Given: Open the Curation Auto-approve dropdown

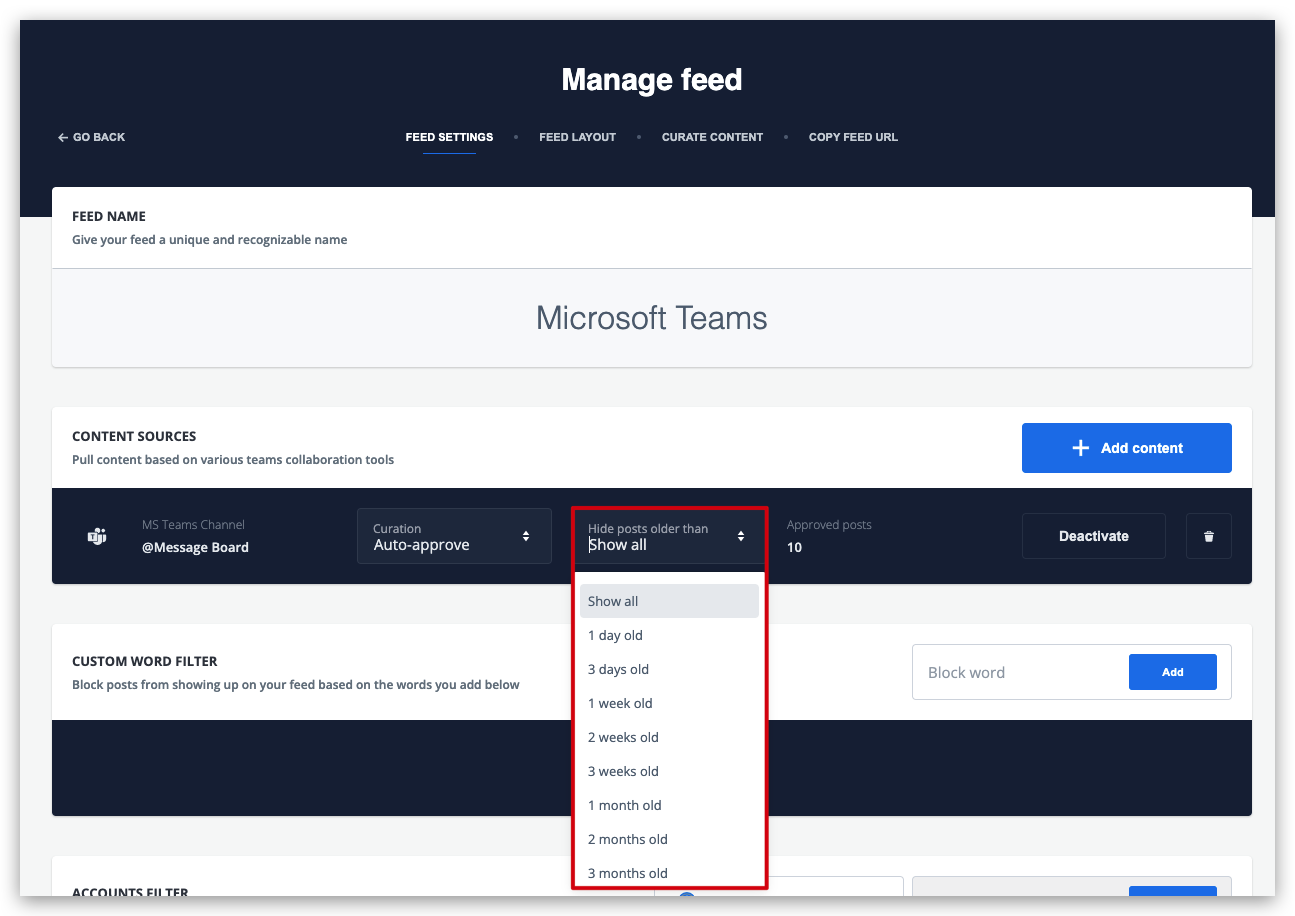Looking at the screenshot, I should (454, 536).
